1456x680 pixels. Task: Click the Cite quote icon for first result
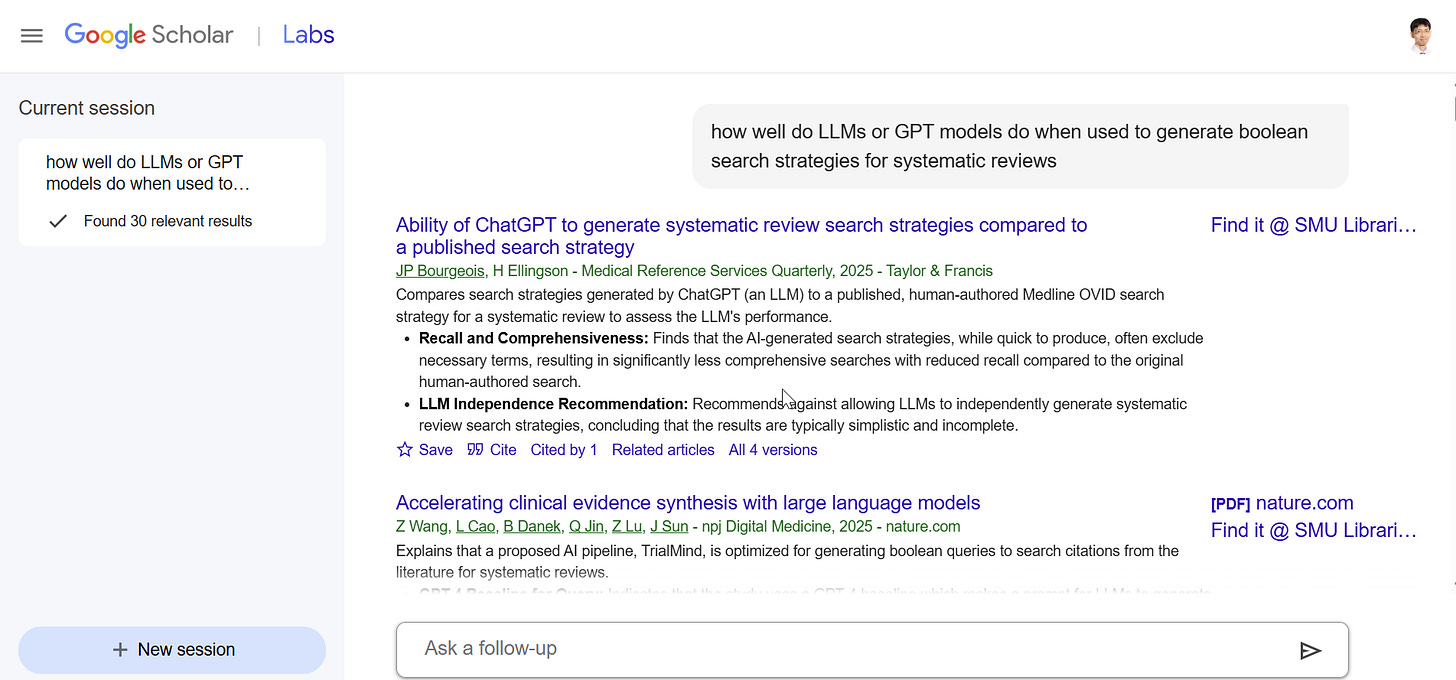coord(476,450)
